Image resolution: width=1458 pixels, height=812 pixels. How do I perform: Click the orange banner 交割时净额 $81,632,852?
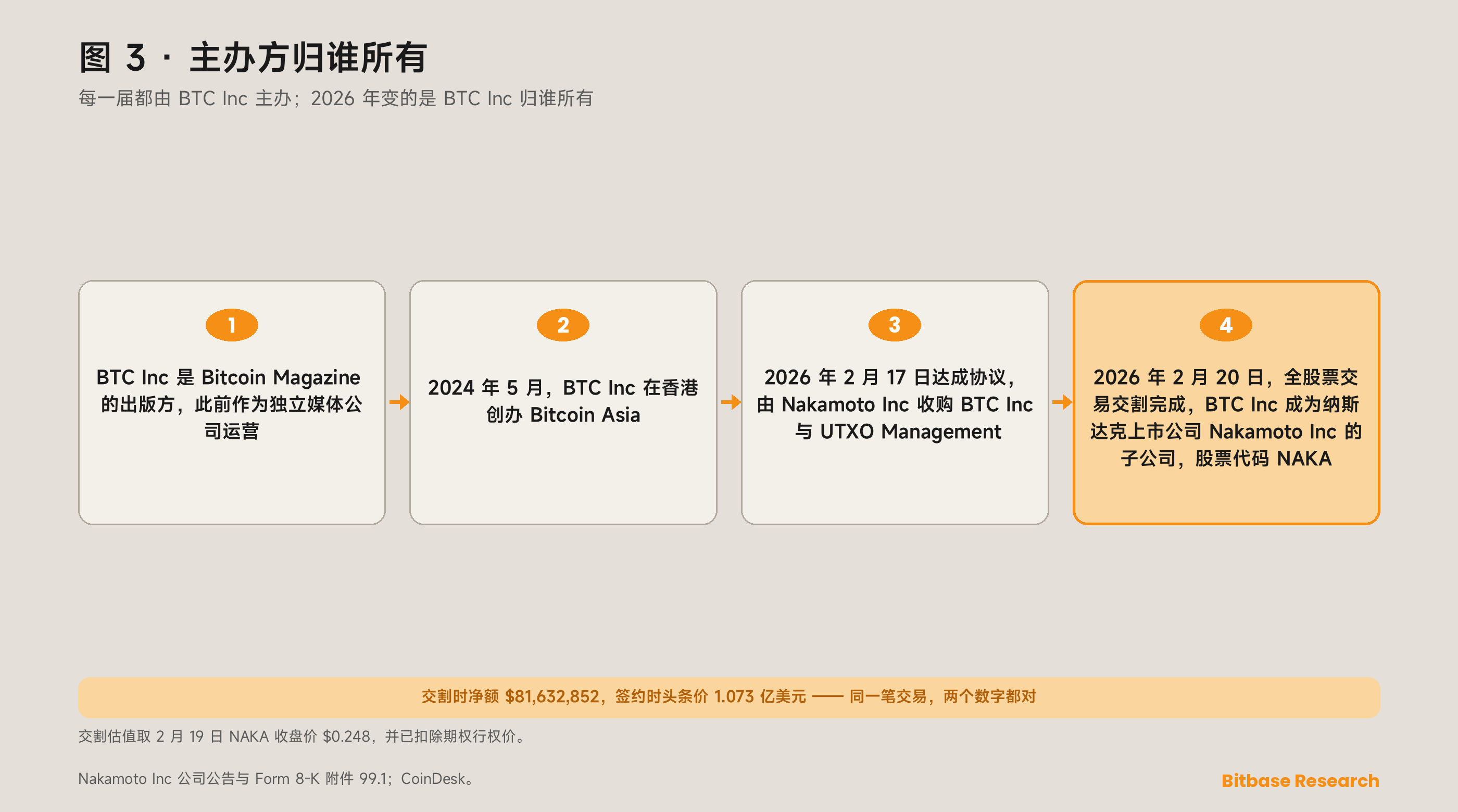click(x=729, y=697)
